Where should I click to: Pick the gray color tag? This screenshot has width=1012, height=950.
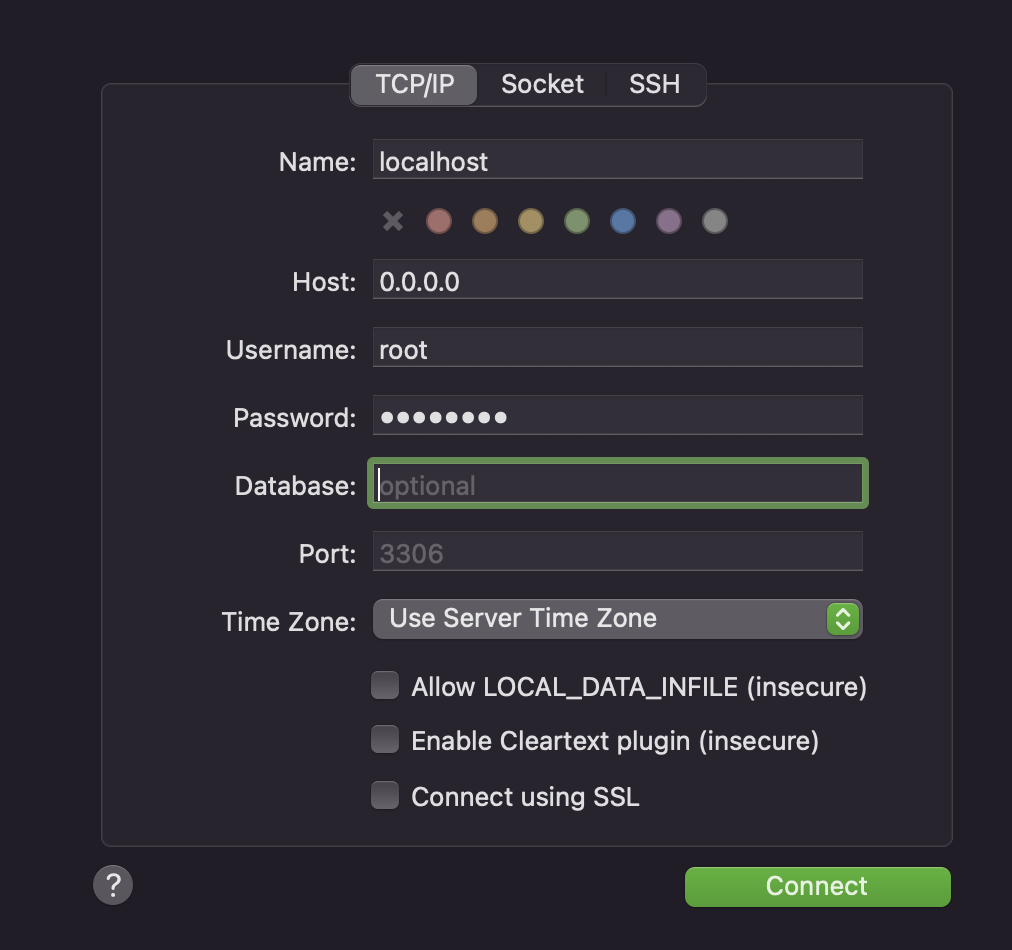(x=714, y=221)
